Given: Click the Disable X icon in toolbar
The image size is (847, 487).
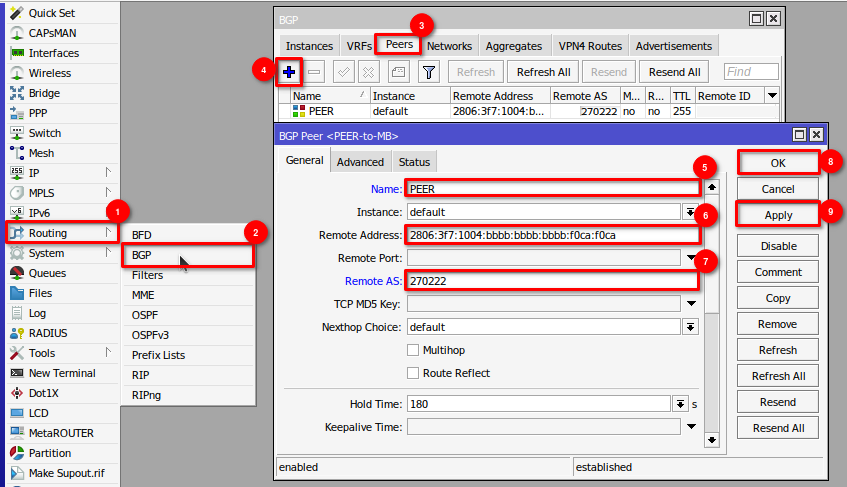Looking at the screenshot, I should pyautogui.click(x=368, y=72).
